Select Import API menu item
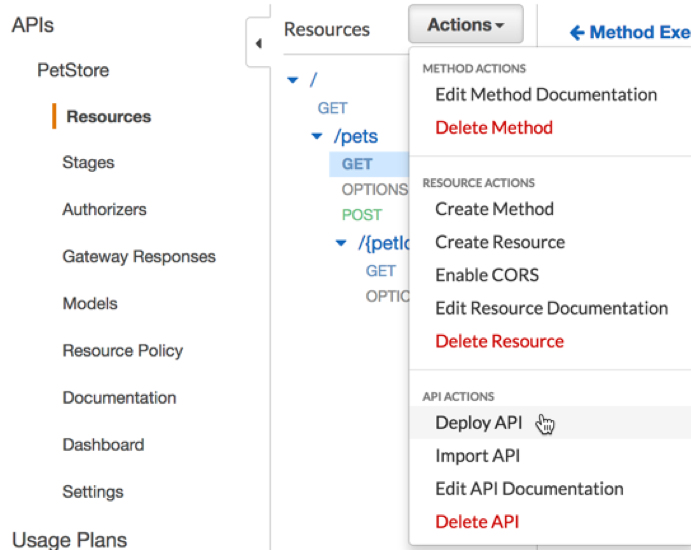The width and height of the screenshot is (691, 550). click(477, 456)
